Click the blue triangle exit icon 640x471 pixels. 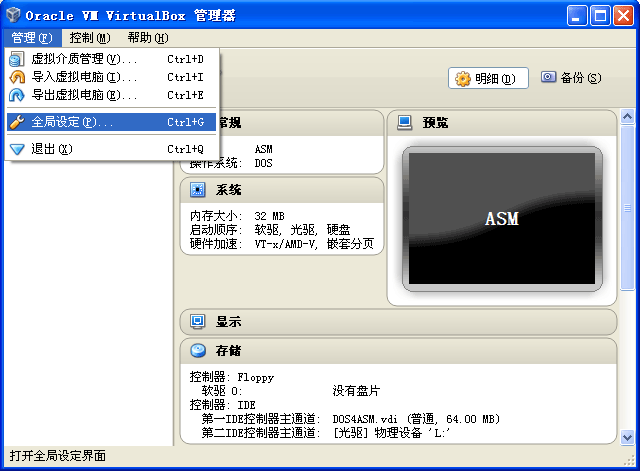pos(17,149)
